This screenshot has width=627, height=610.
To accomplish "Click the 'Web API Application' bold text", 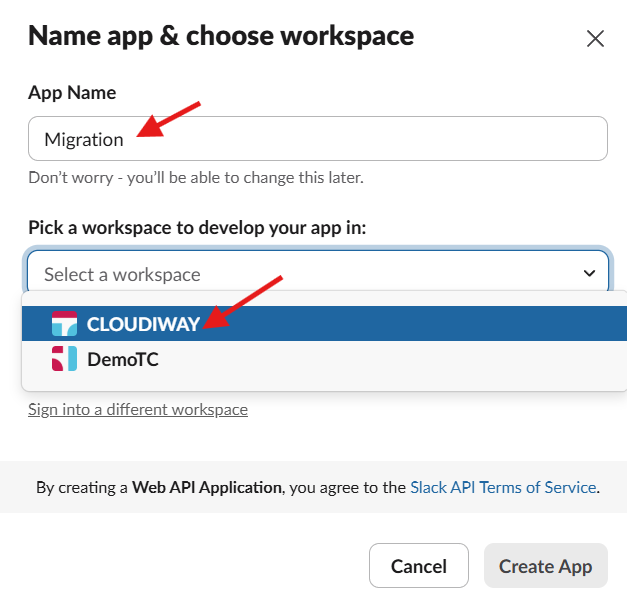I will coord(207,487).
